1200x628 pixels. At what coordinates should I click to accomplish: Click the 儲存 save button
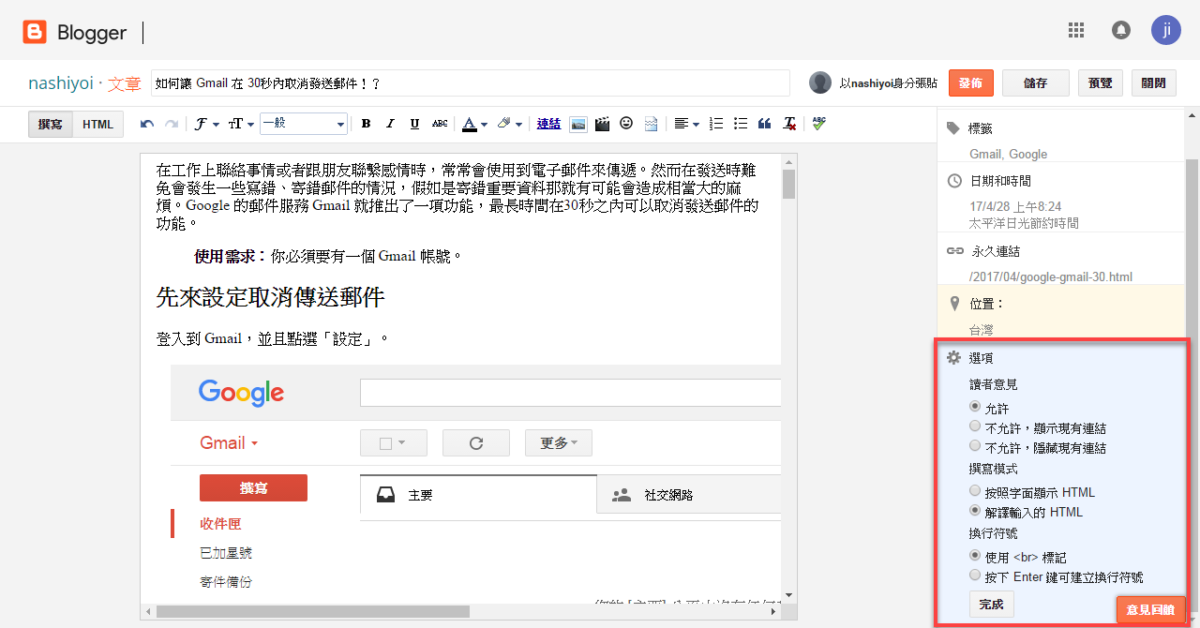pyautogui.click(x=1035, y=84)
